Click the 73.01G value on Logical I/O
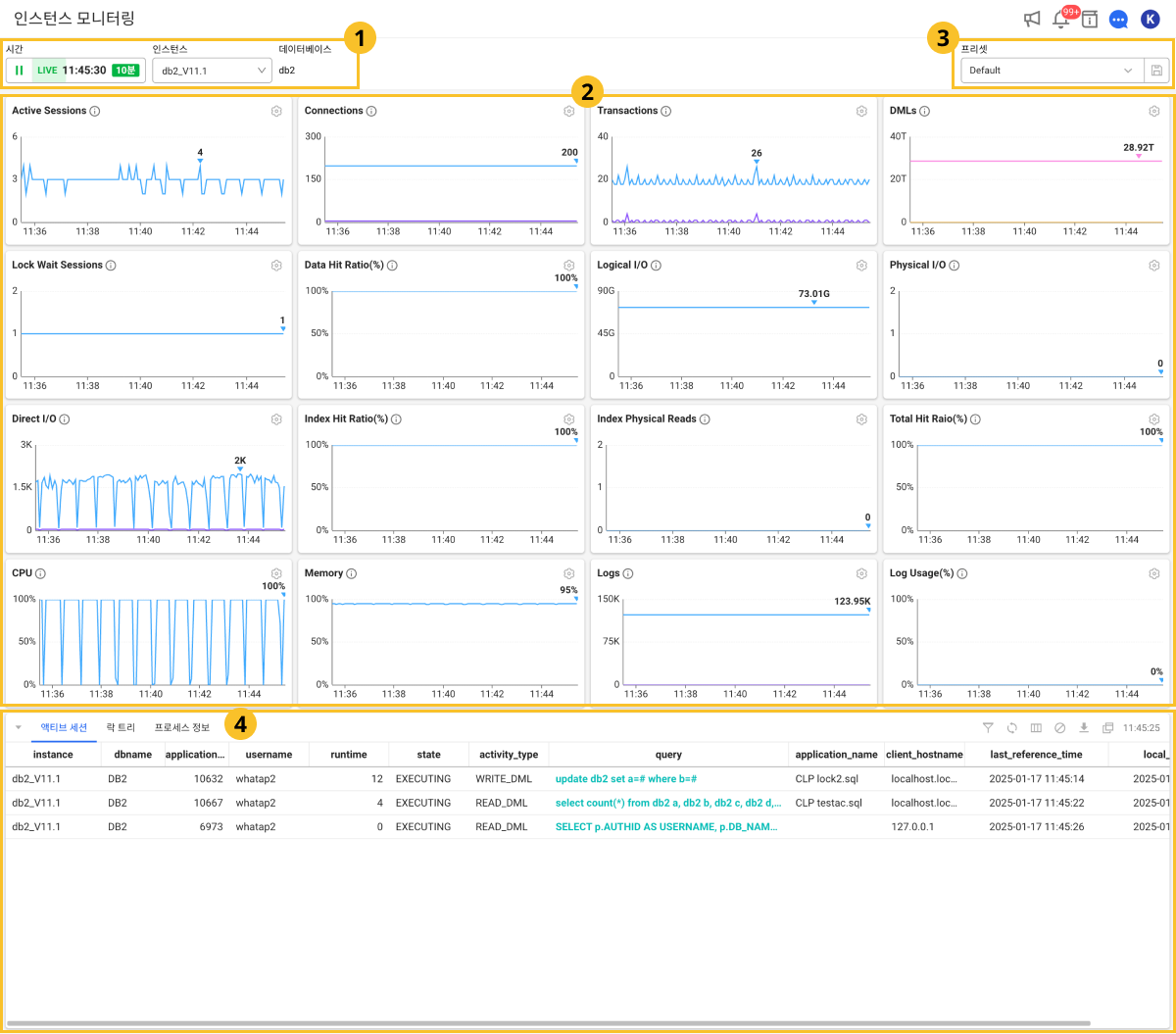This screenshot has width=1176, height=1034. [813, 293]
